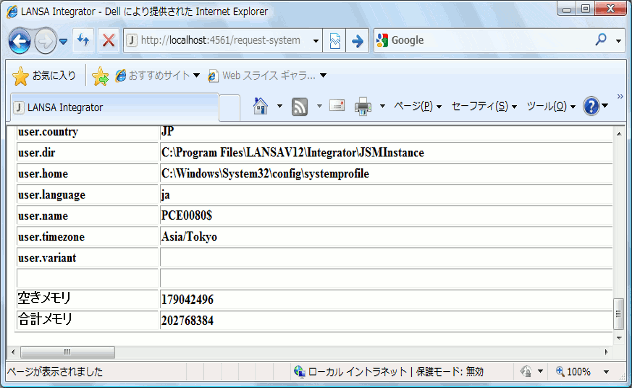
Task: Open the 100% zoom level control
Action: pos(573,371)
